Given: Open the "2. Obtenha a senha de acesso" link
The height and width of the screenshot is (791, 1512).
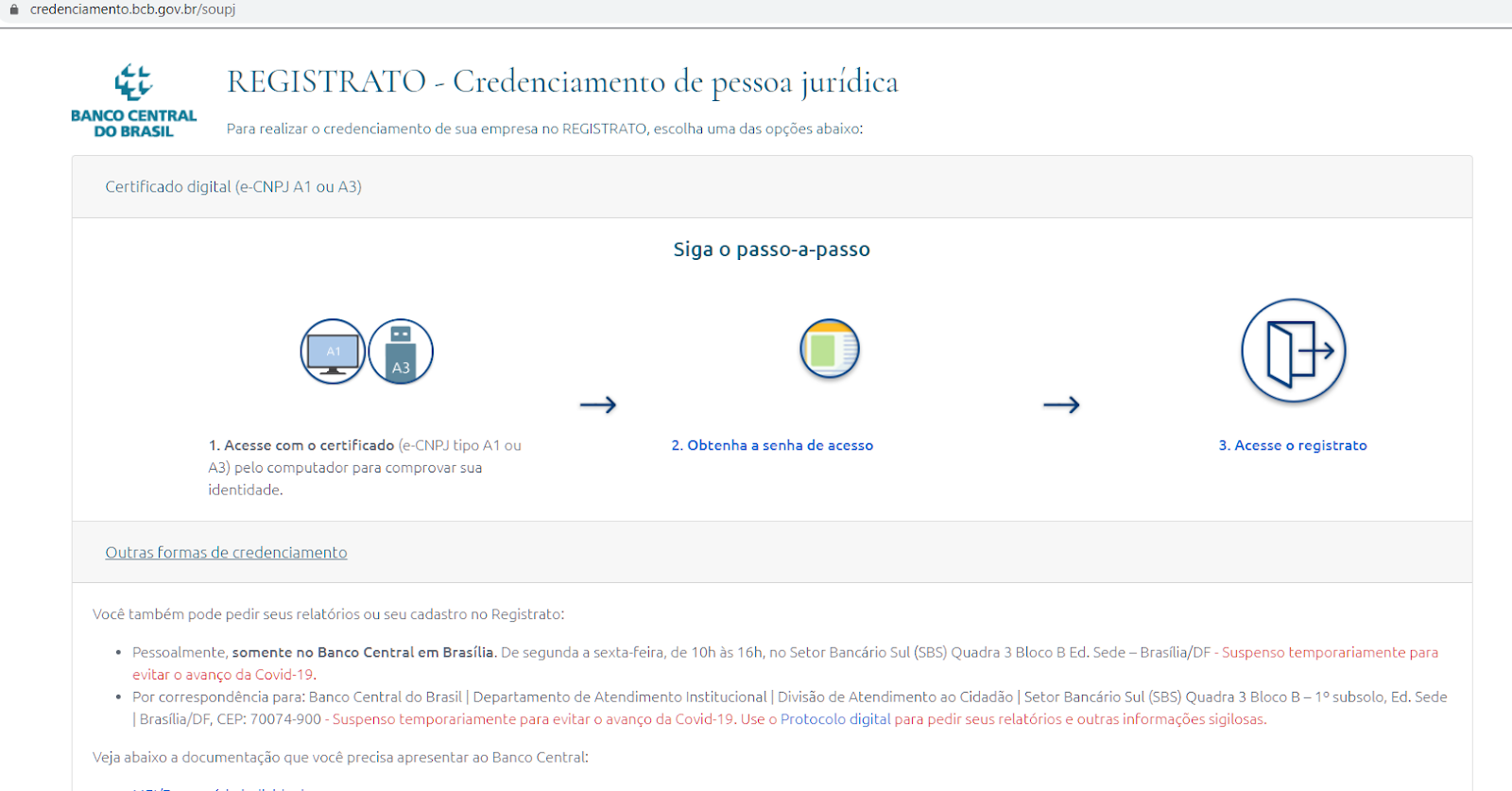Looking at the screenshot, I should pos(771,445).
